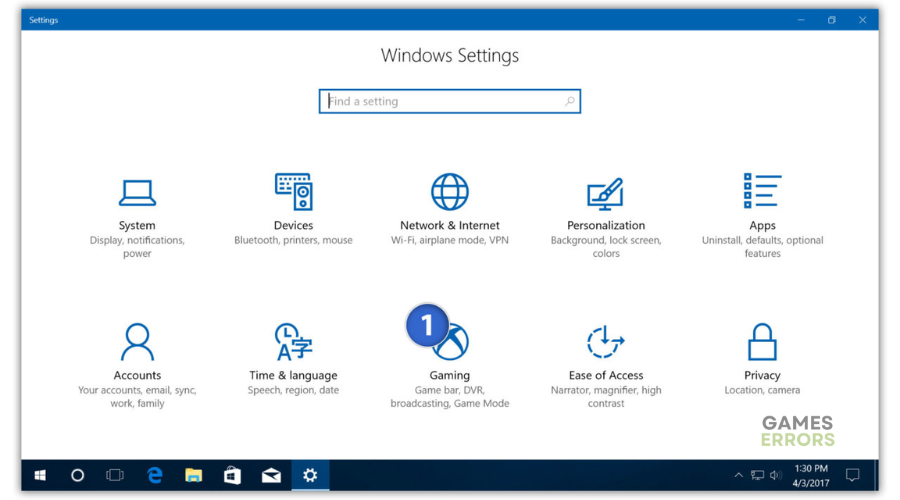Open the Gaming Xbox icon
This screenshot has width=900, height=500.
[x=452, y=342]
